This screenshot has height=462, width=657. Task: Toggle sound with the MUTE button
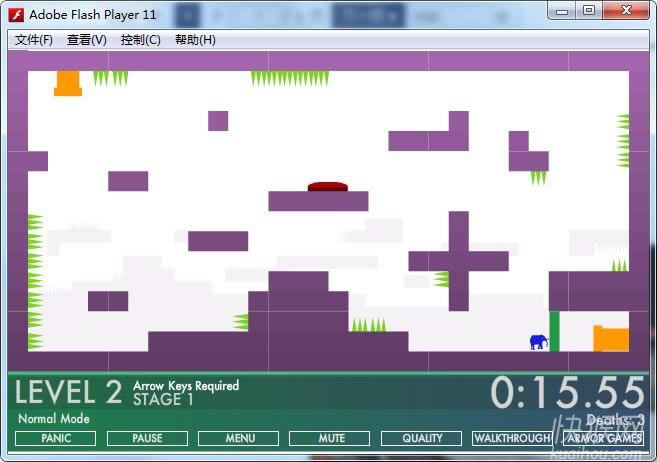coord(331,438)
